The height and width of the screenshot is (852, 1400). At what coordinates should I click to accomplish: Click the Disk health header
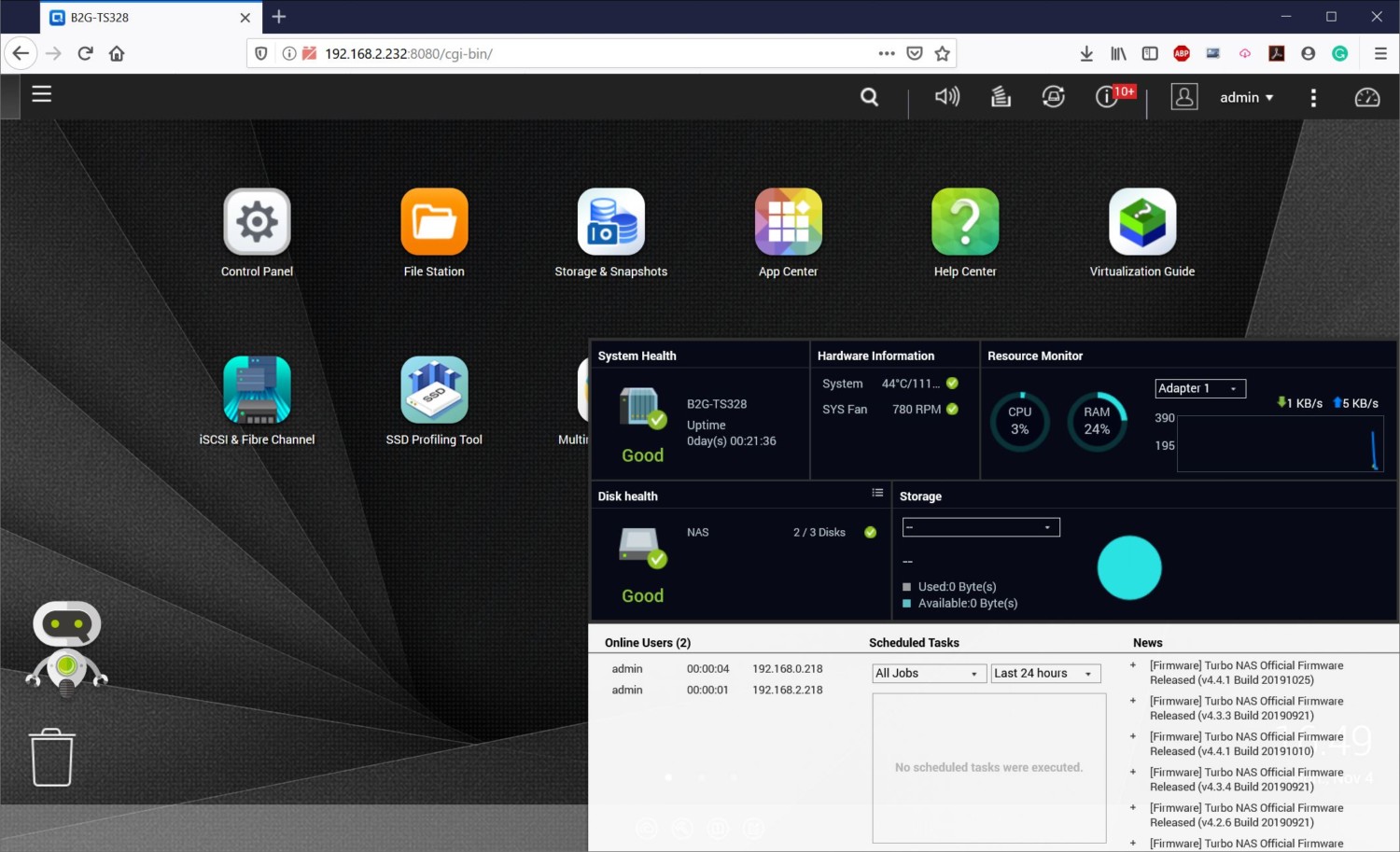click(627, 496)
